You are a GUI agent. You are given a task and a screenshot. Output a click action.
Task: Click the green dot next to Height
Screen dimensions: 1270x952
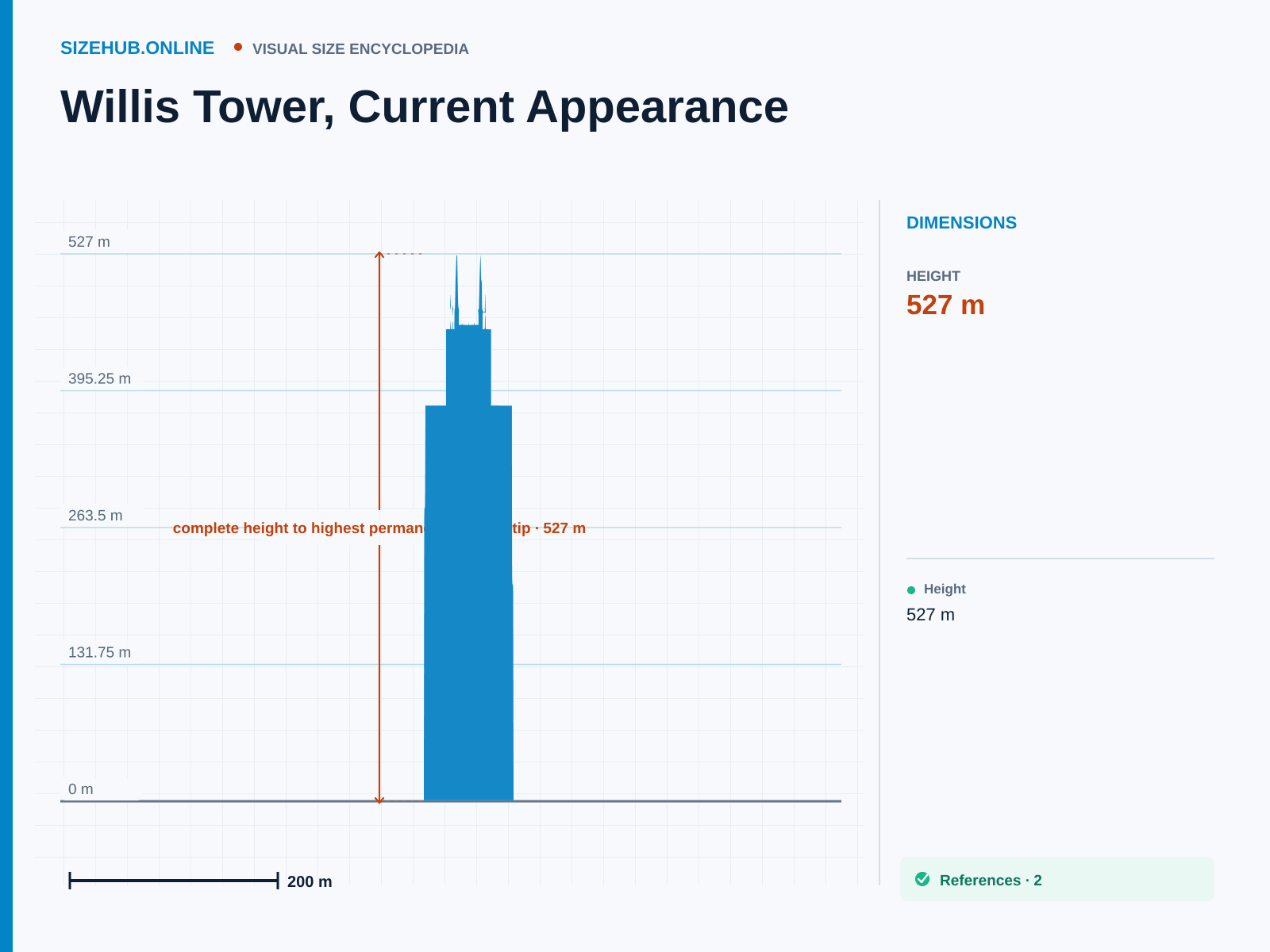[x=911, y=589]
